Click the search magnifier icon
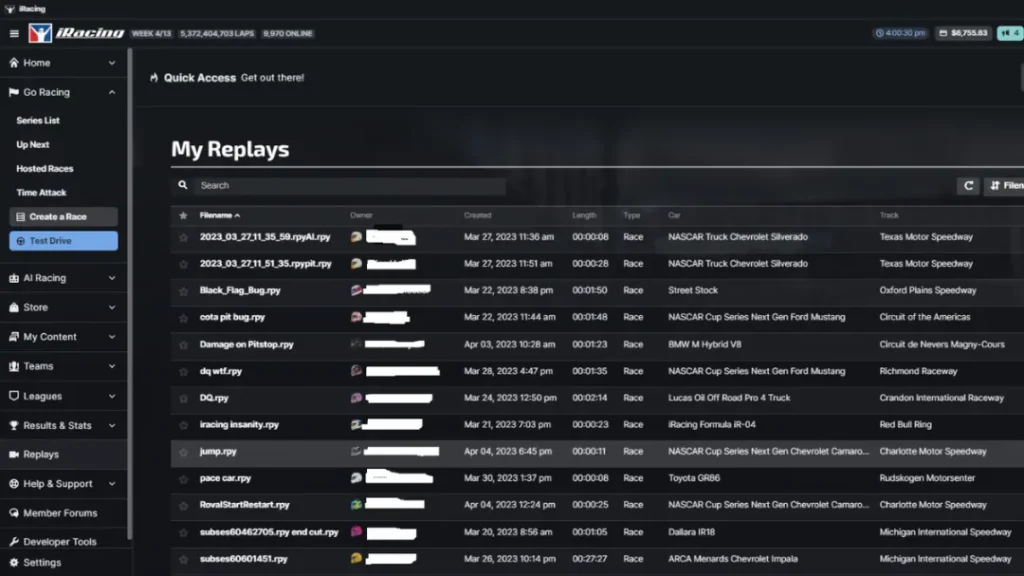The width and height of the screenshot is (1024, 576). coord(183,185)
